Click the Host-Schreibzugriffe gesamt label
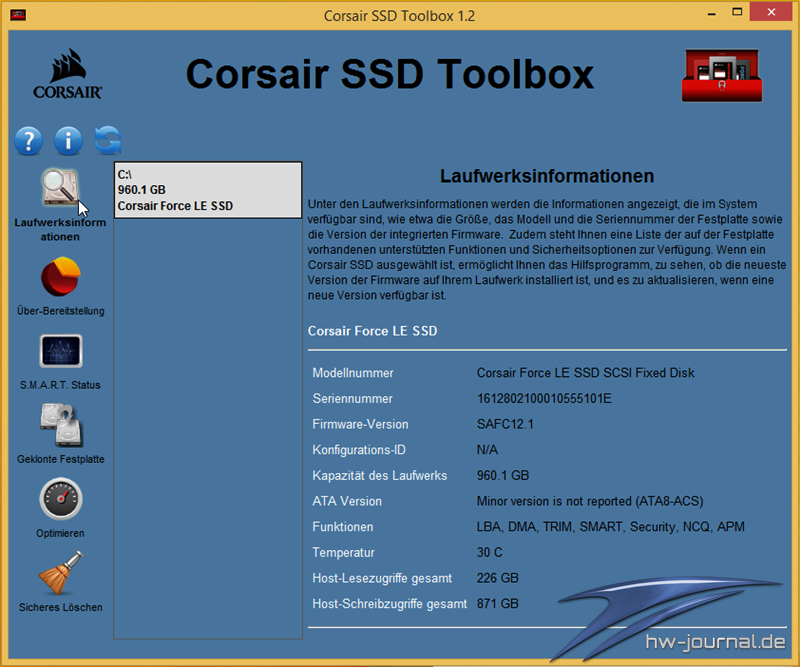Image resolution: width=800 pixels, height=667 pixels. (390, 604)
